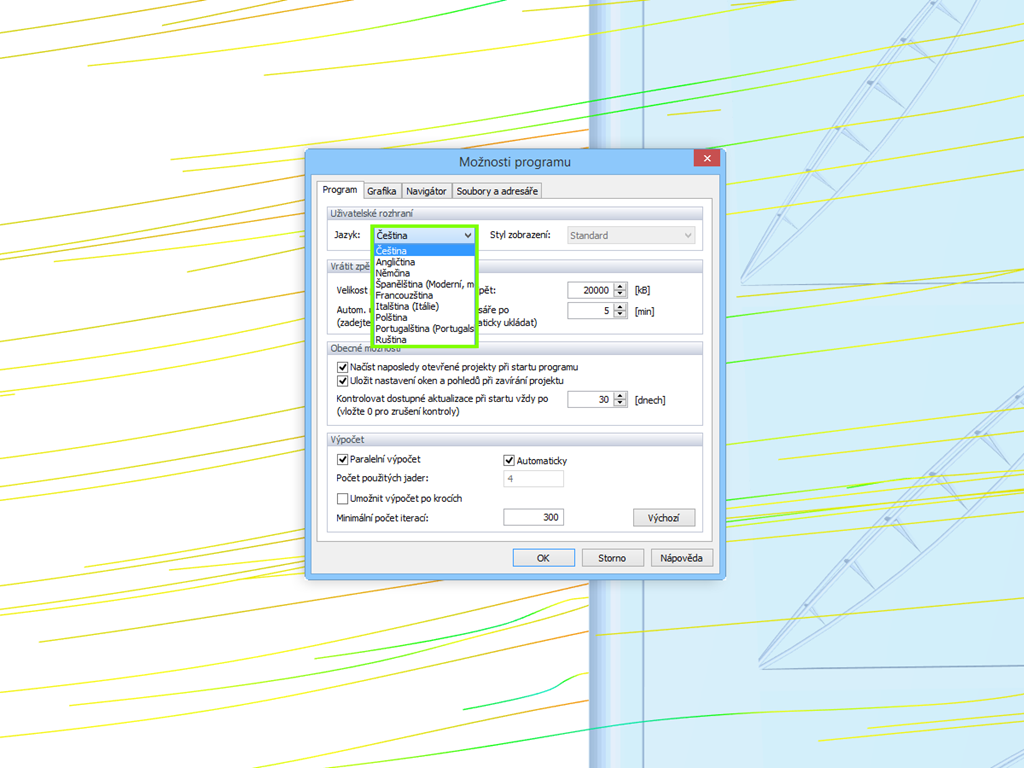Image resolution: width=1024 pixels, height=768 pixels.
Task: Increase the 30 day update check interval
Action: click(x=620, y=395)
